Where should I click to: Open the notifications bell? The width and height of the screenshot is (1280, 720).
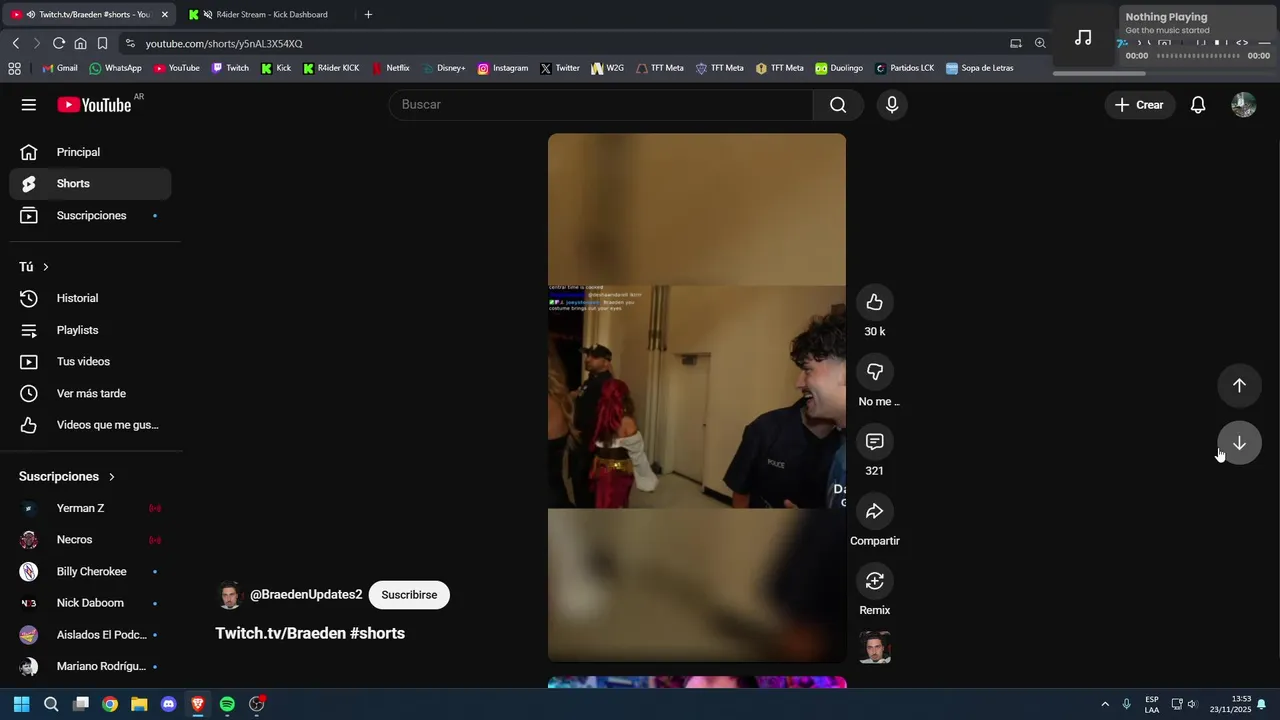tap(1198, 105)
